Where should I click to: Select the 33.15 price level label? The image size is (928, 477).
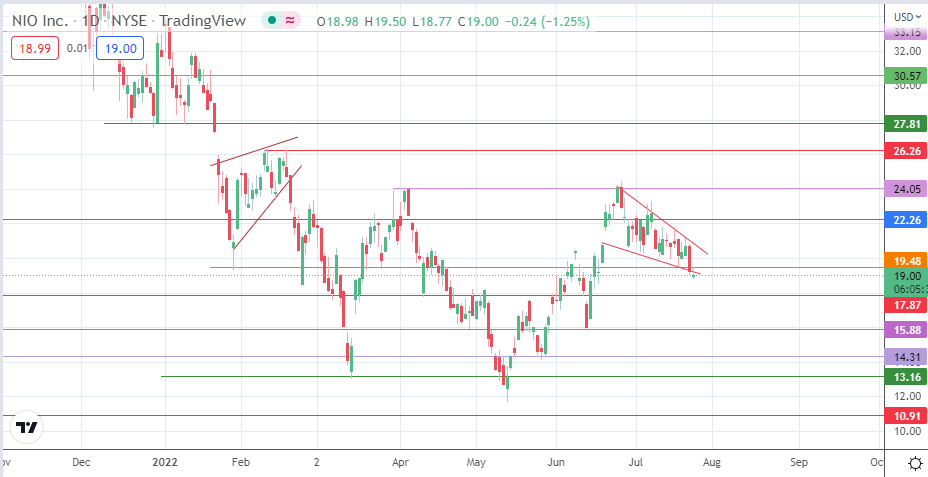(905, 32)
